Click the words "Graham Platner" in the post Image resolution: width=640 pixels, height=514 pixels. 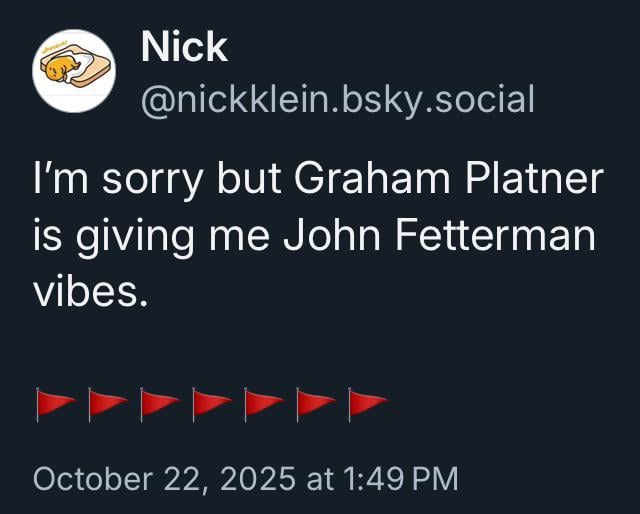449,181
